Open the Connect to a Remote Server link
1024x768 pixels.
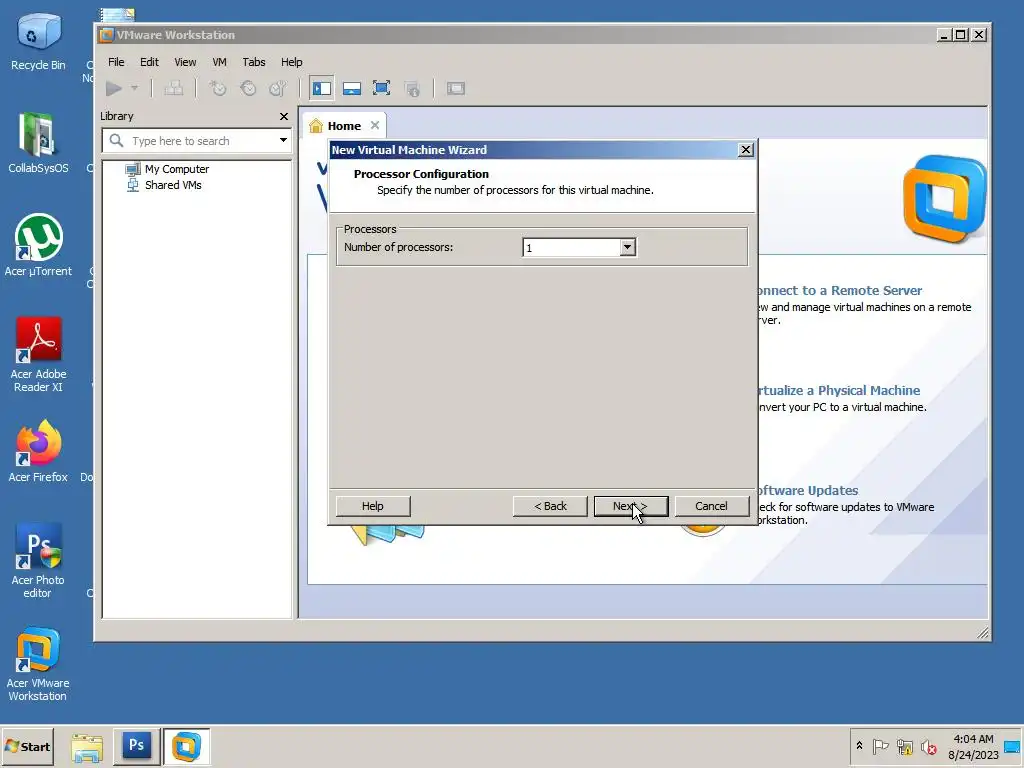click(x=840, y=291)
